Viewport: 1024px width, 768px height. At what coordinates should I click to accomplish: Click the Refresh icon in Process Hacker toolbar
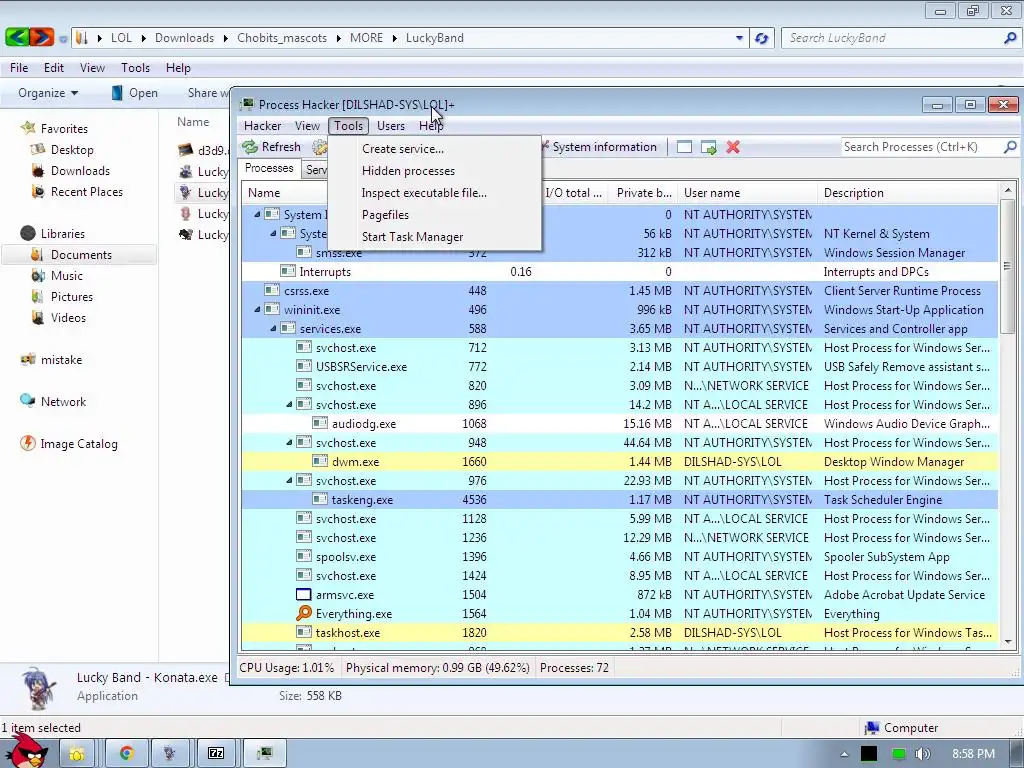point(250,147)
